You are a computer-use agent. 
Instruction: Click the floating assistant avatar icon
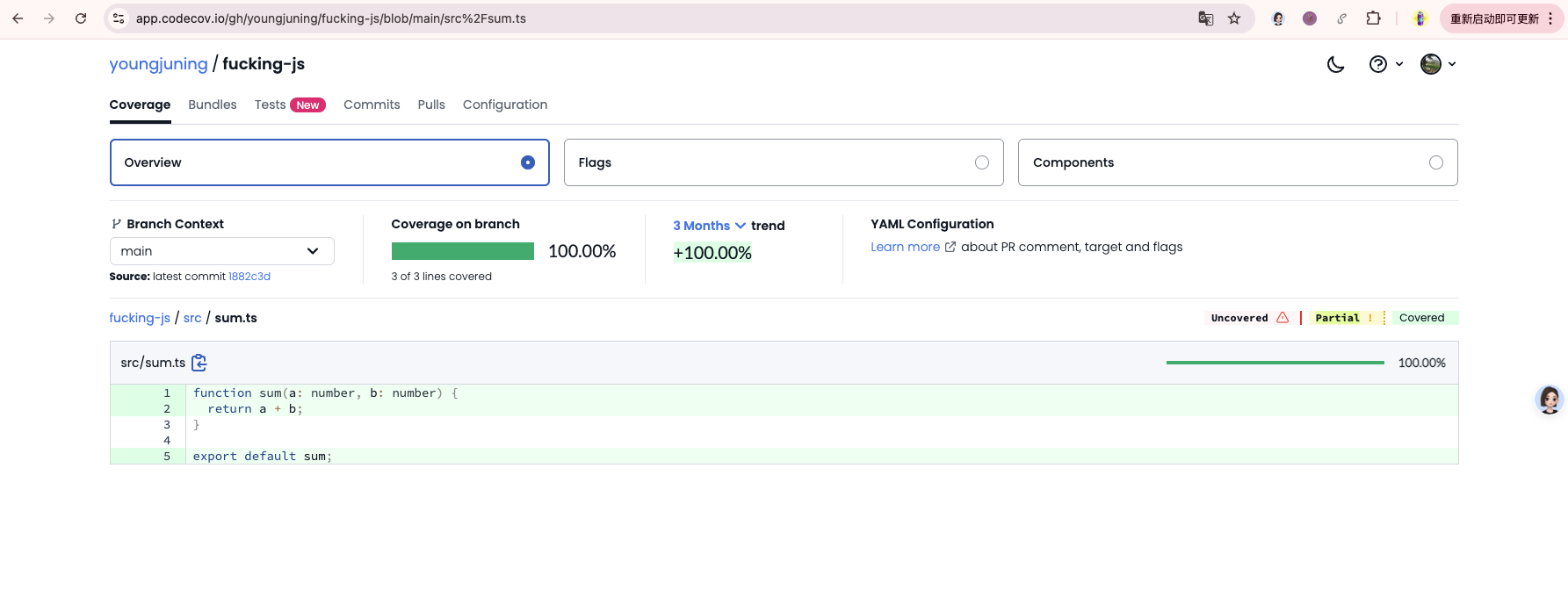pyautogui.click(x=1550, y=400)
